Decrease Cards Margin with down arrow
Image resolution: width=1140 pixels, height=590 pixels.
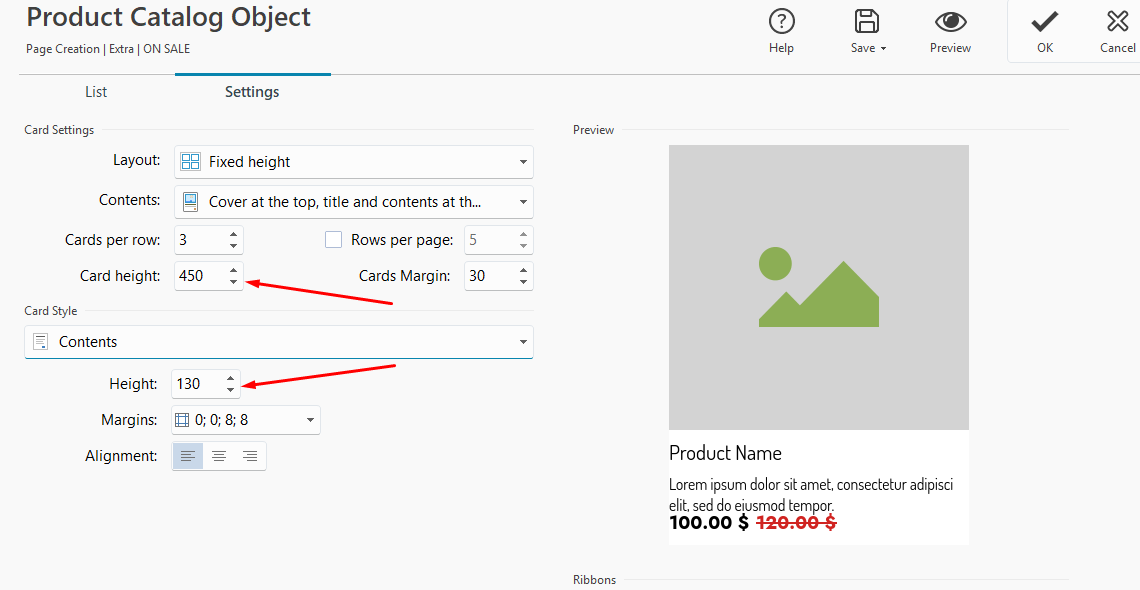coord(523,282)
